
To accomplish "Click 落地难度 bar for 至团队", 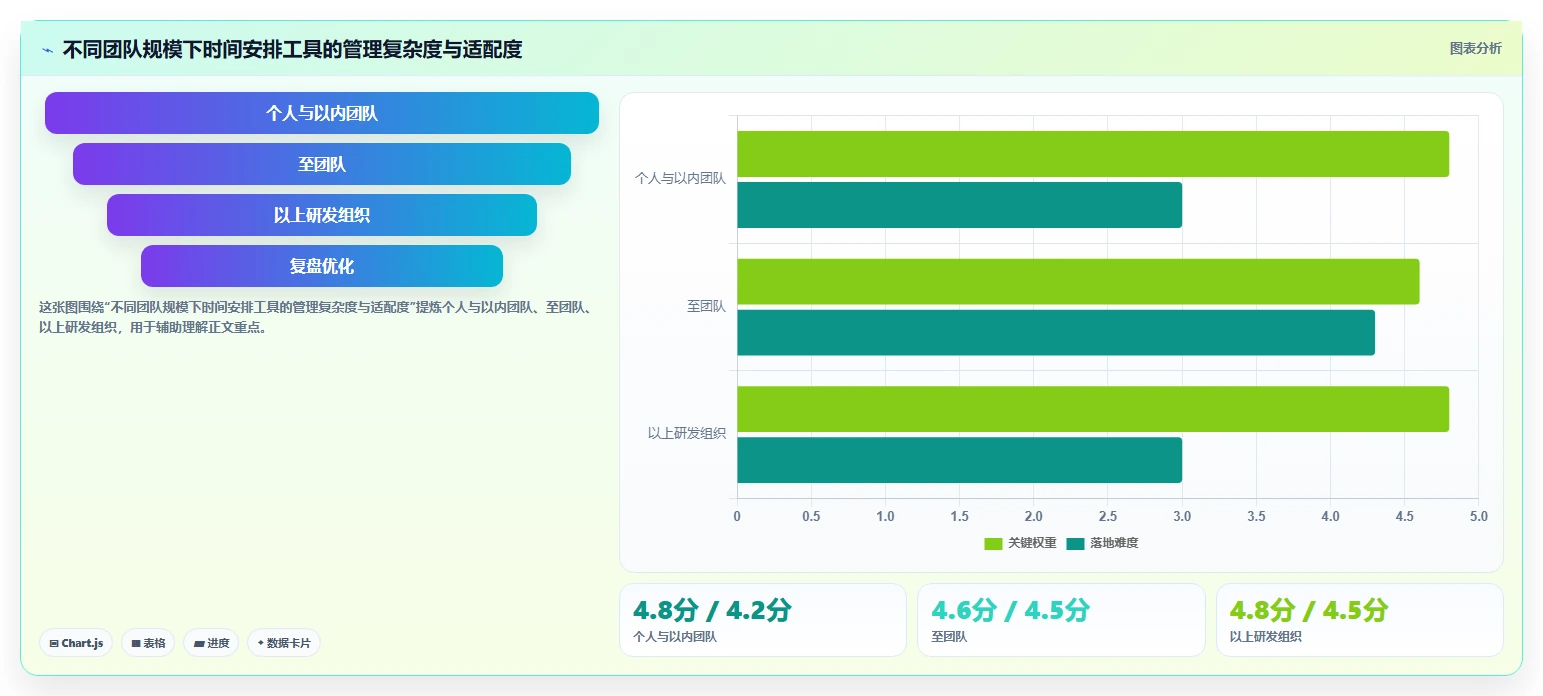I will tap(1056, 332).
